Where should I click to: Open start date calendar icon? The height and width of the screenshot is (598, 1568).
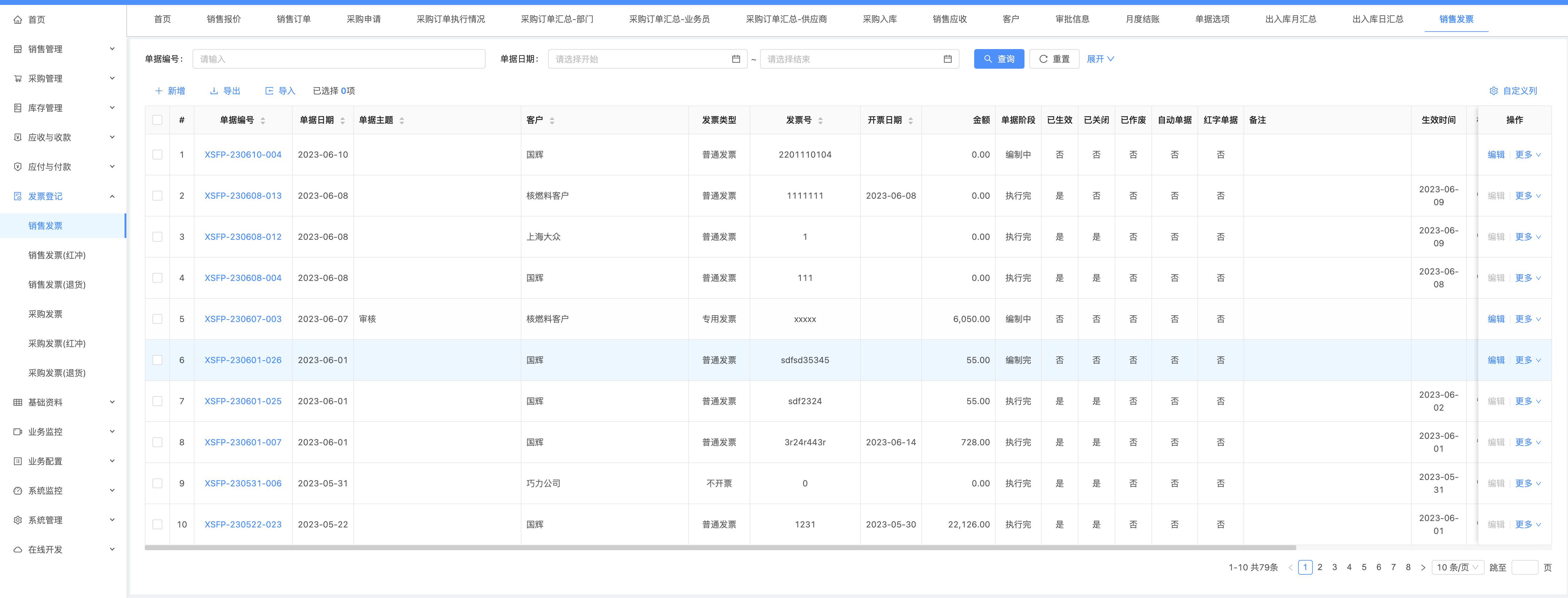[x=736, y=59]
